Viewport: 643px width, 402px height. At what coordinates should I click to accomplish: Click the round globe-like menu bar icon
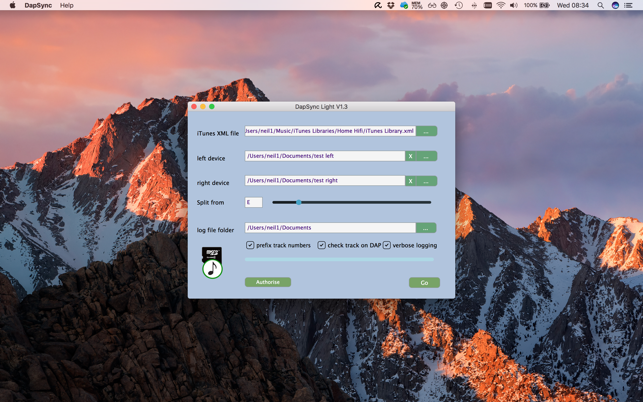(445, 5)
